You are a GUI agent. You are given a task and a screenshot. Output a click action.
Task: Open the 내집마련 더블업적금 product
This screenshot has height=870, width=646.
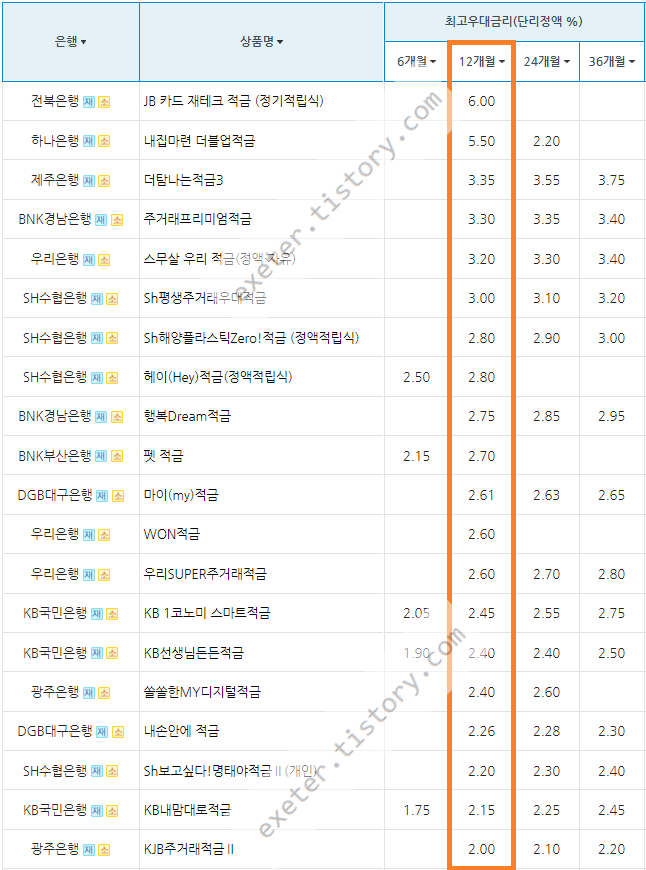coord(199,141)
